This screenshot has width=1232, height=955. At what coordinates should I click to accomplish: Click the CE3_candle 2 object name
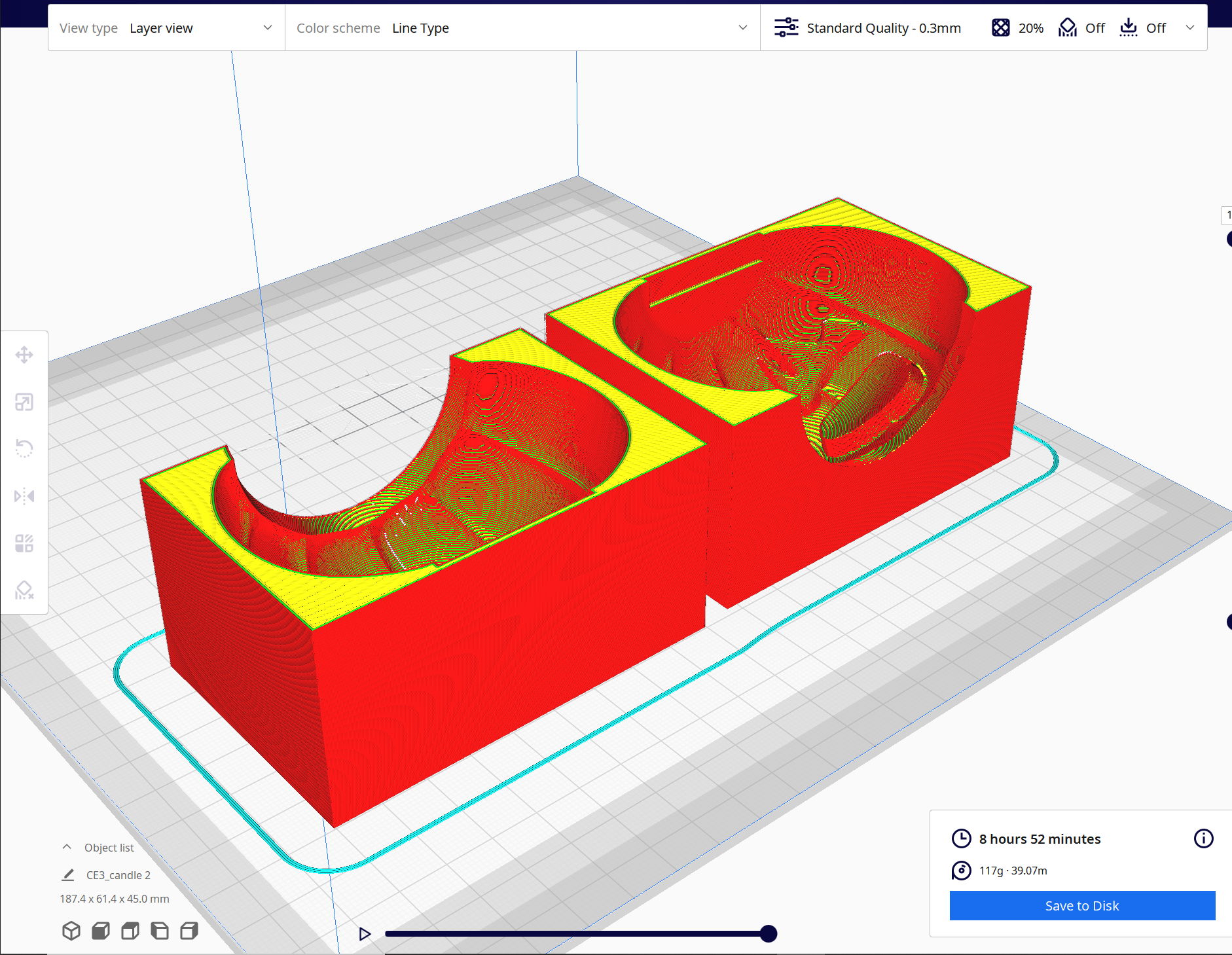[118, 875]
